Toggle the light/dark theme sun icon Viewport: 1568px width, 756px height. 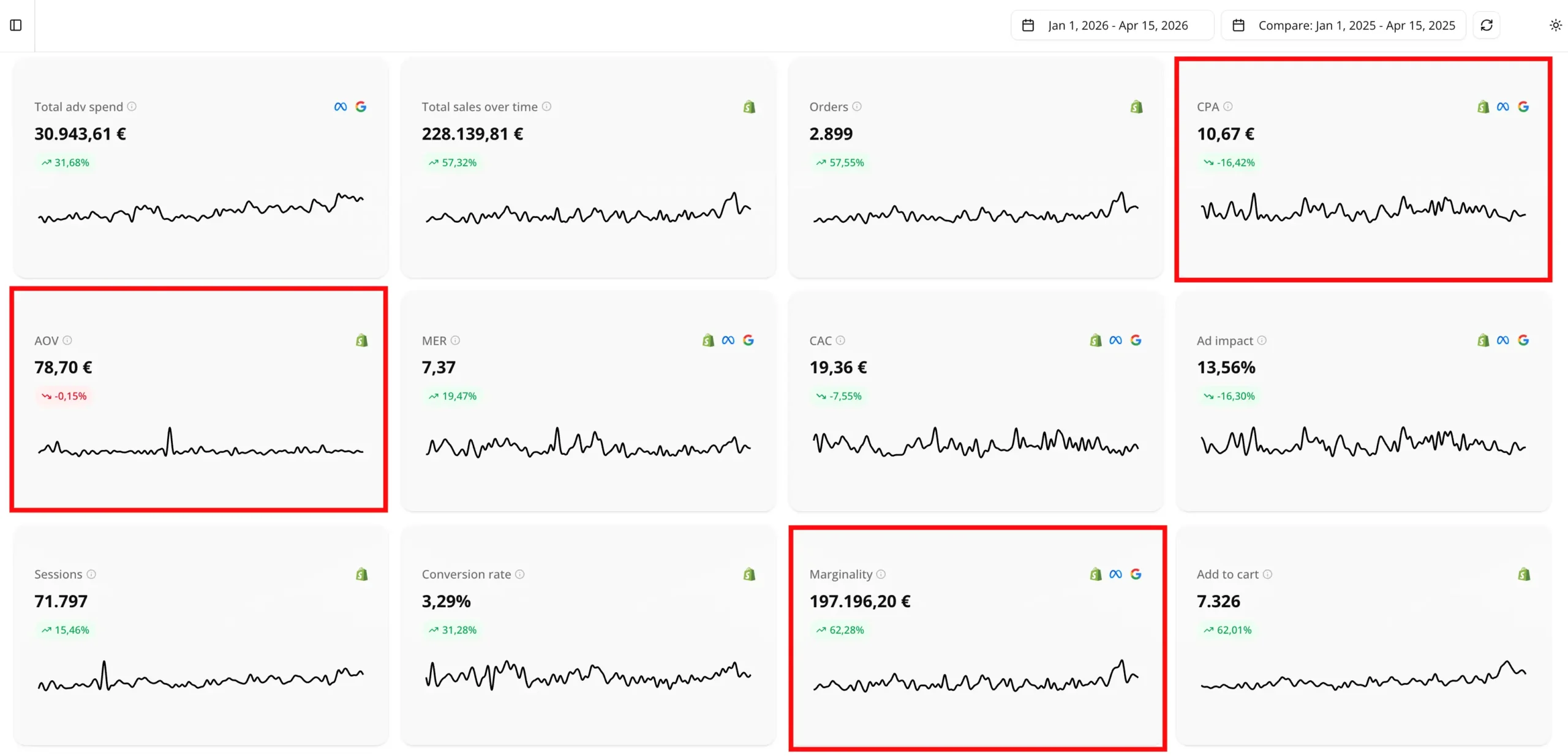point(1555,25)
